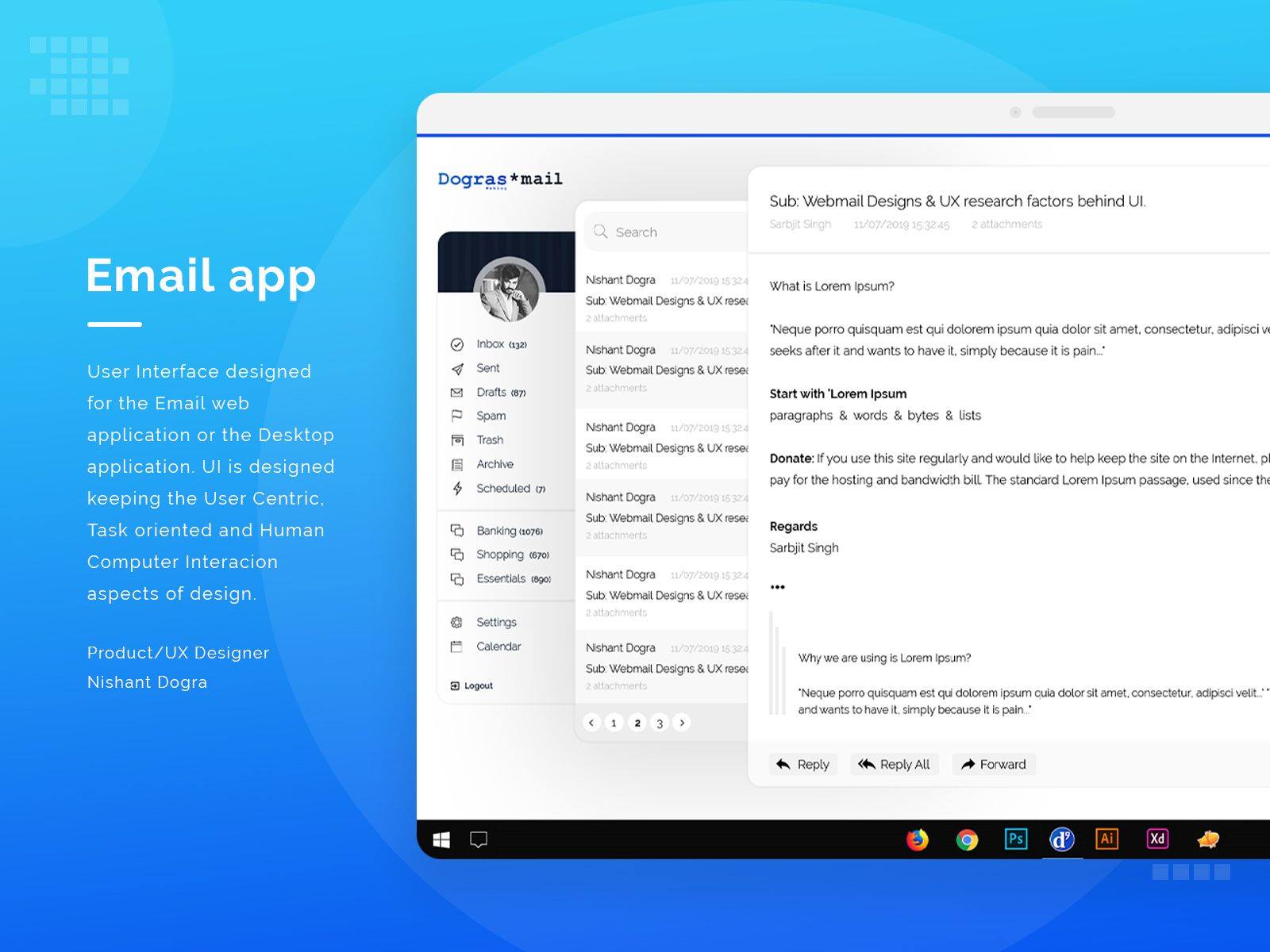Click the Shopping folder icon
Viewport: 1270px width, 952px height.
457,555
